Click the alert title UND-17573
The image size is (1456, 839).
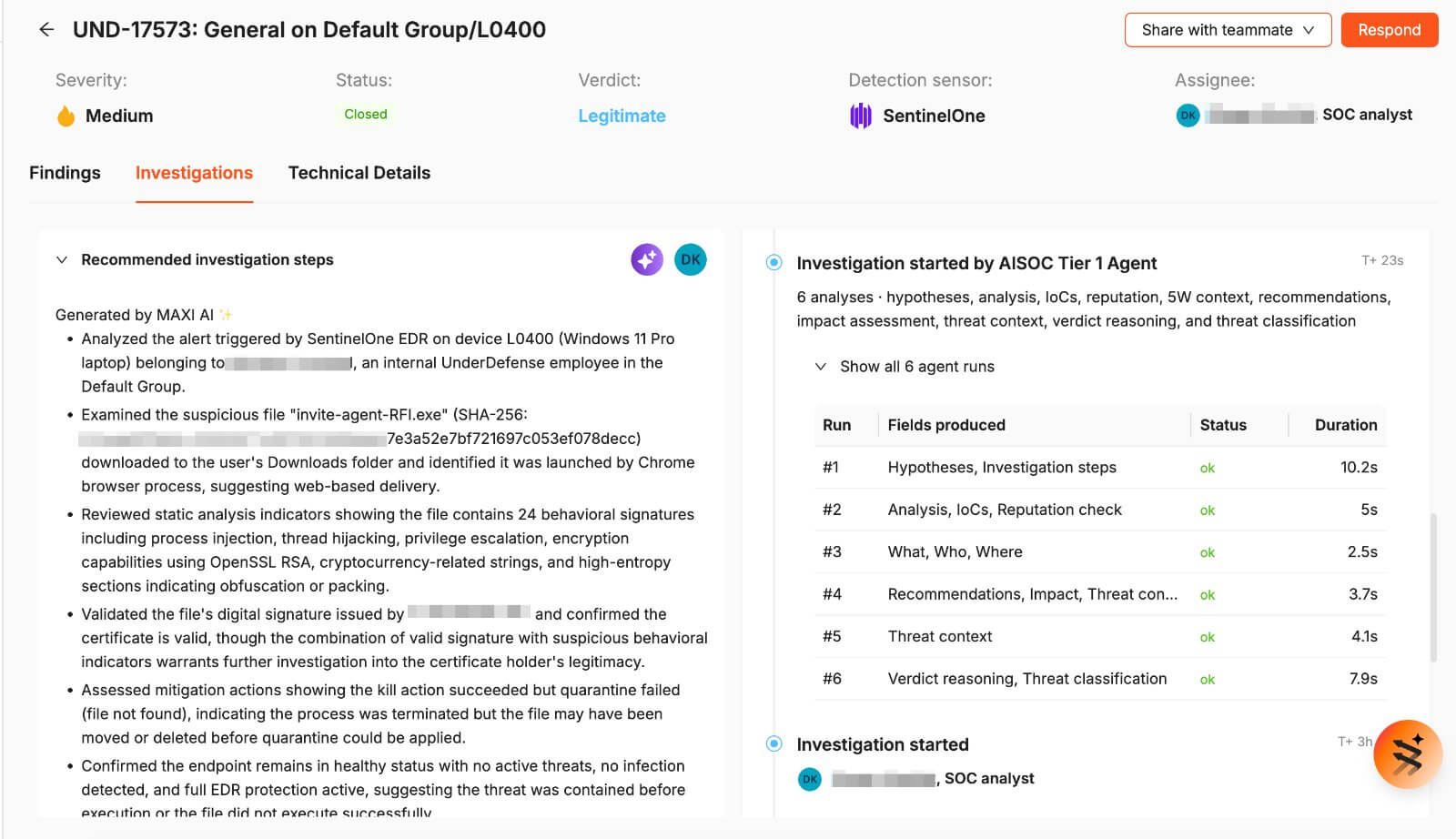pos(309,30)
